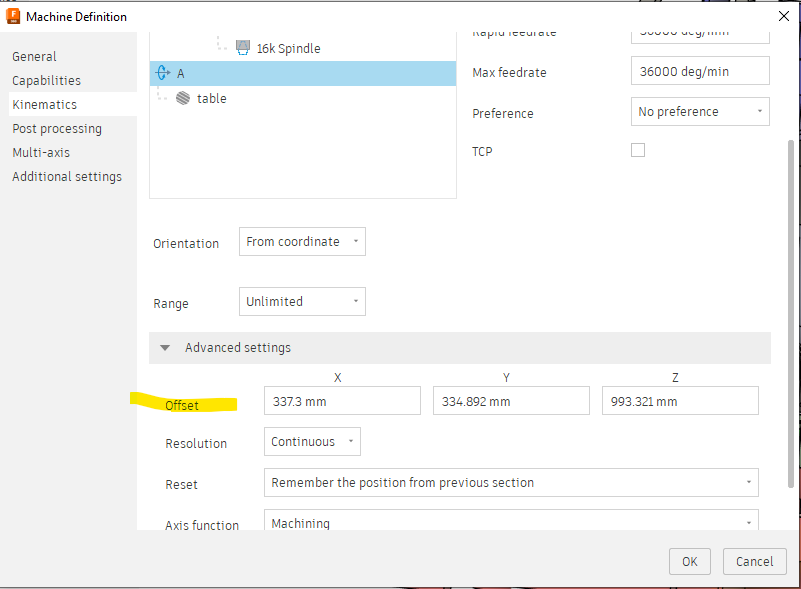Click the Offset X value field

(342, 400)
